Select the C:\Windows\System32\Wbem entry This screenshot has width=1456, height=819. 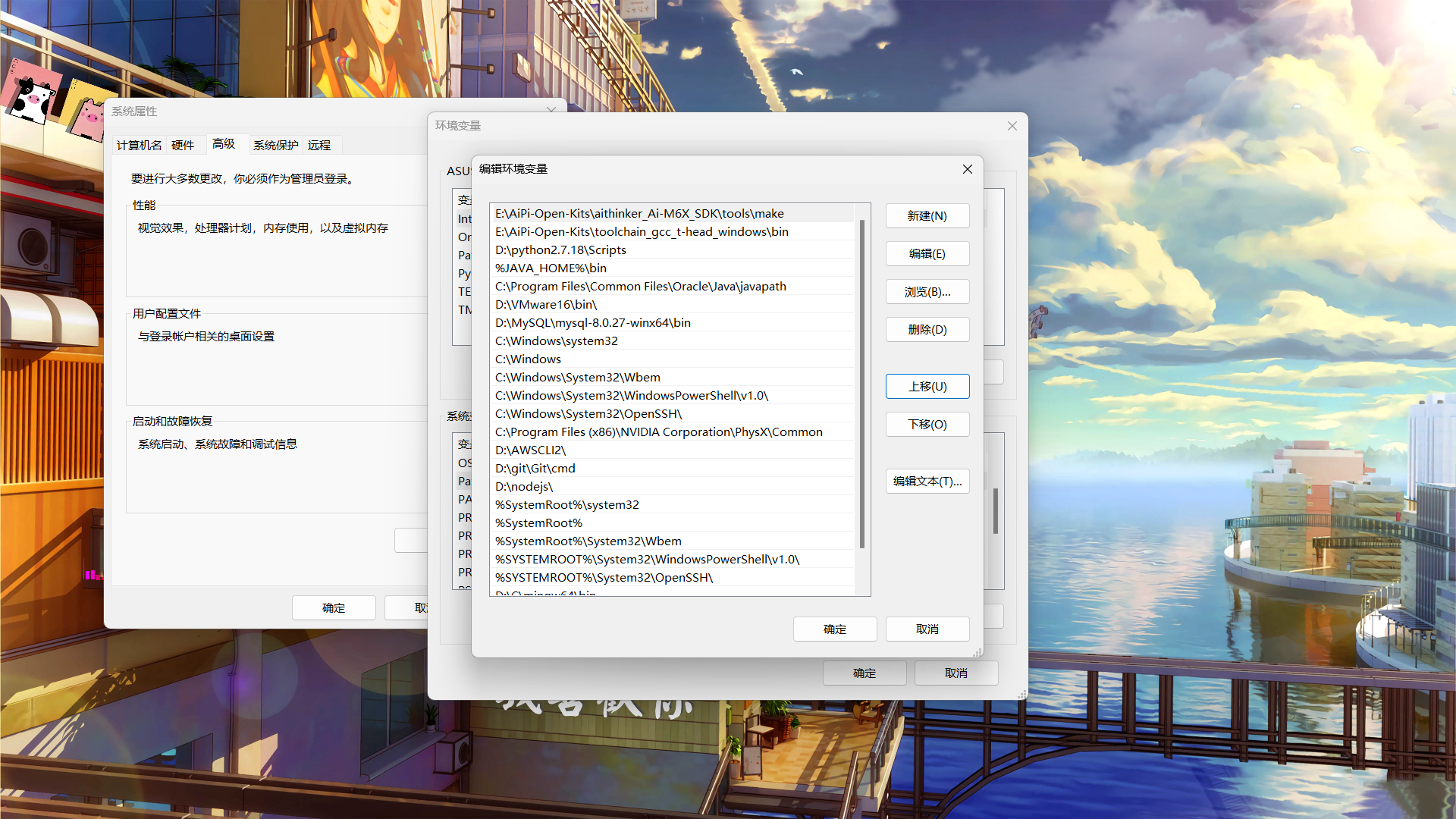pyautogui.click(x=672, y=378)
